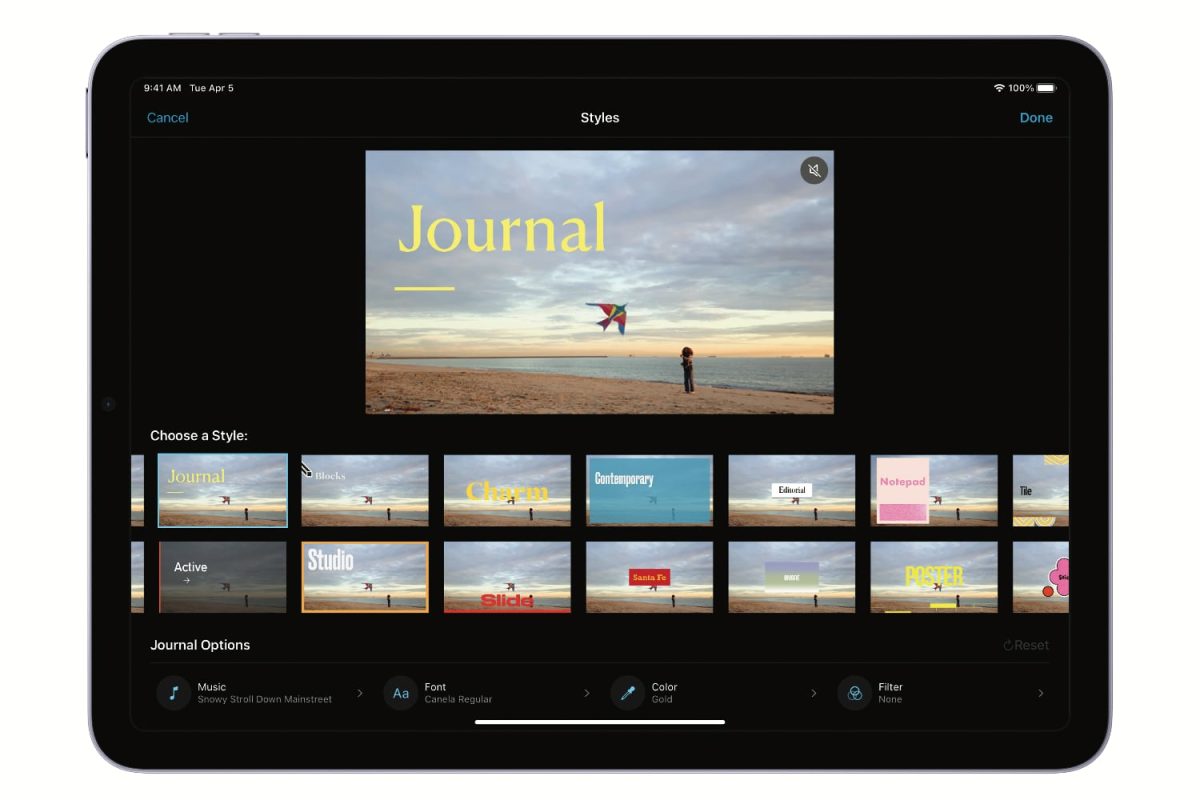Viewport: 1200px width, 800px height.
Task: Click the Color eyedropper icon
Action: [627, 693]
